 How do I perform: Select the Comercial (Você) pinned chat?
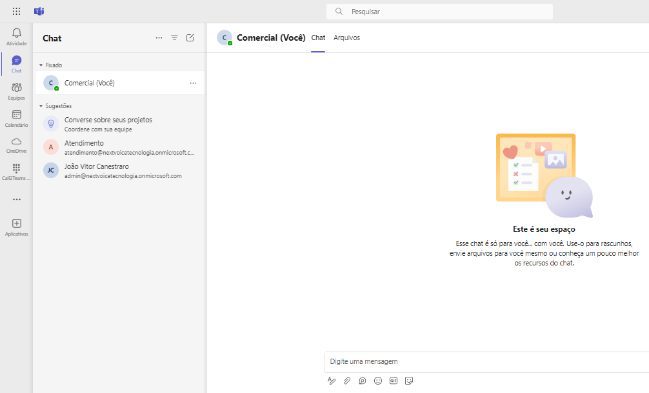tap(119, 83)
